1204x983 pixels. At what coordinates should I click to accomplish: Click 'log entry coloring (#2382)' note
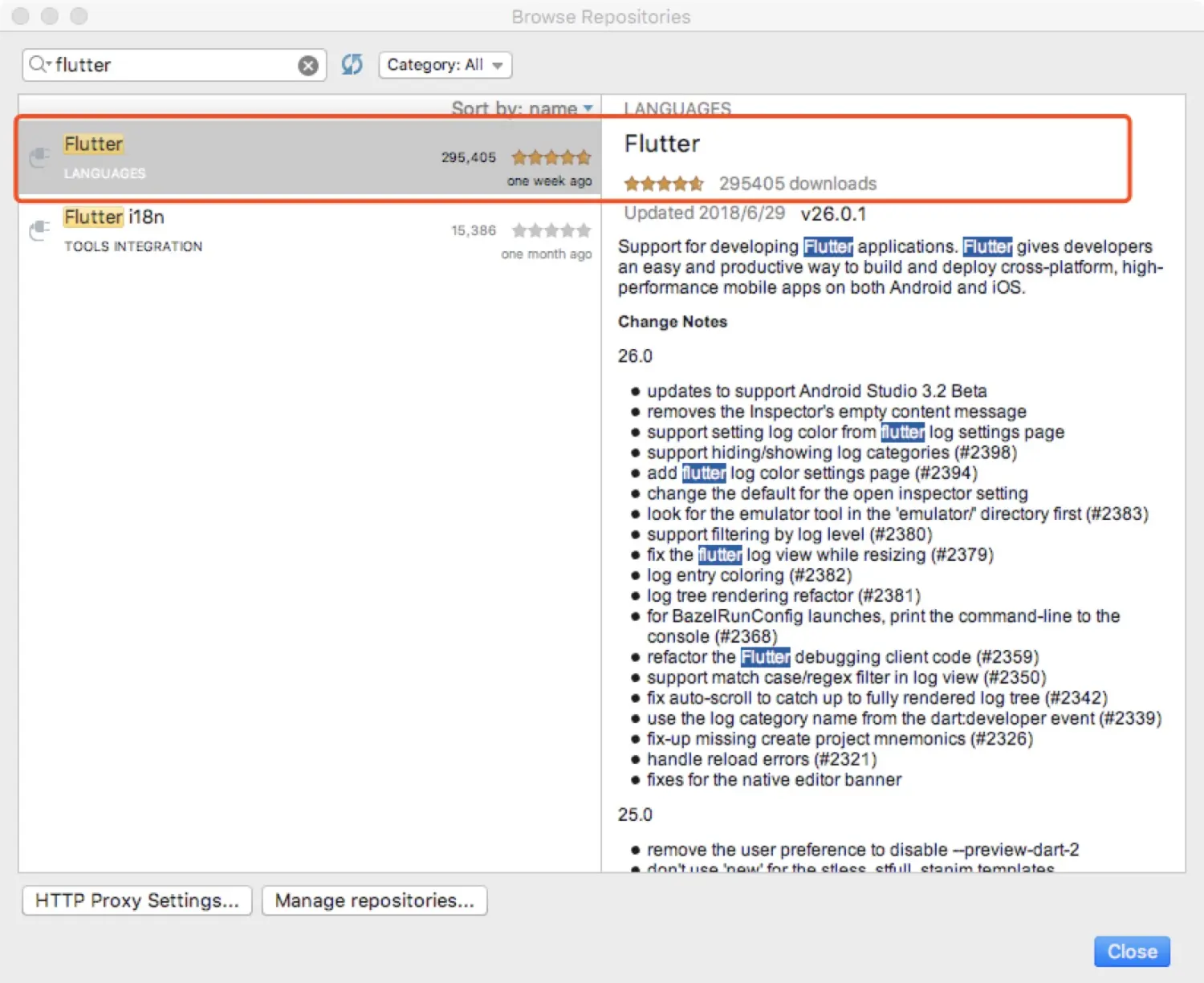(750, 575)
